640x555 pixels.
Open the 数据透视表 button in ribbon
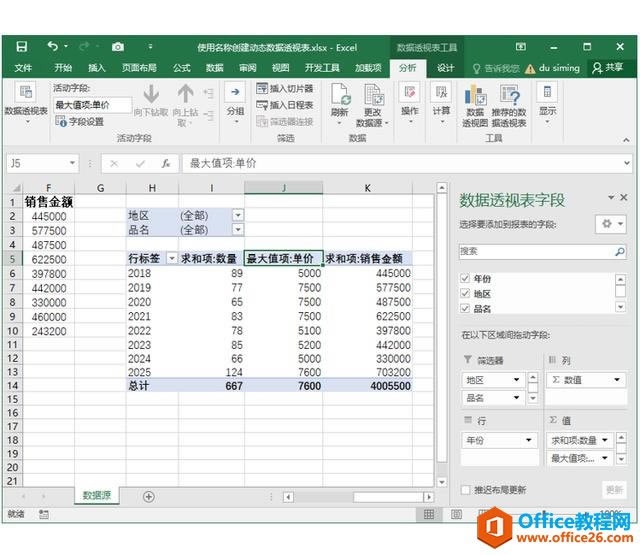click(x=26, y=104)
